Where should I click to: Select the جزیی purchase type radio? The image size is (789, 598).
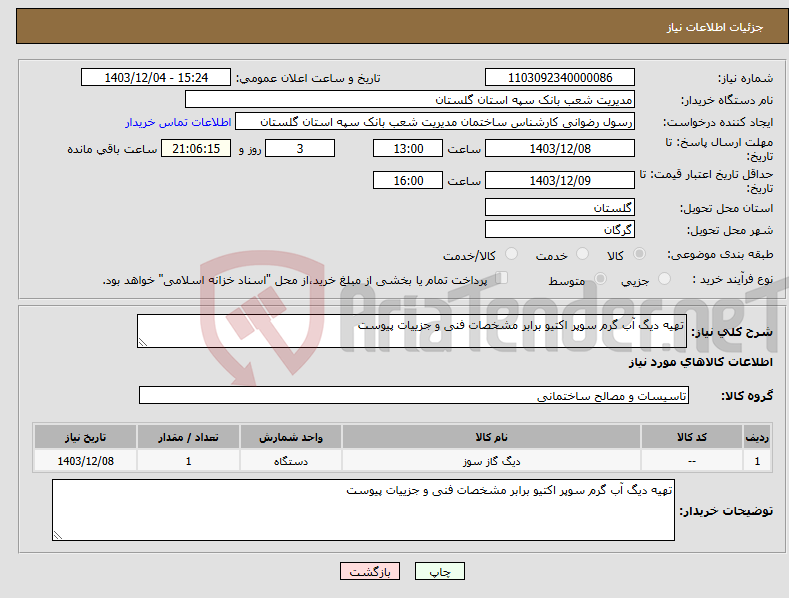(x=664, y=278)
